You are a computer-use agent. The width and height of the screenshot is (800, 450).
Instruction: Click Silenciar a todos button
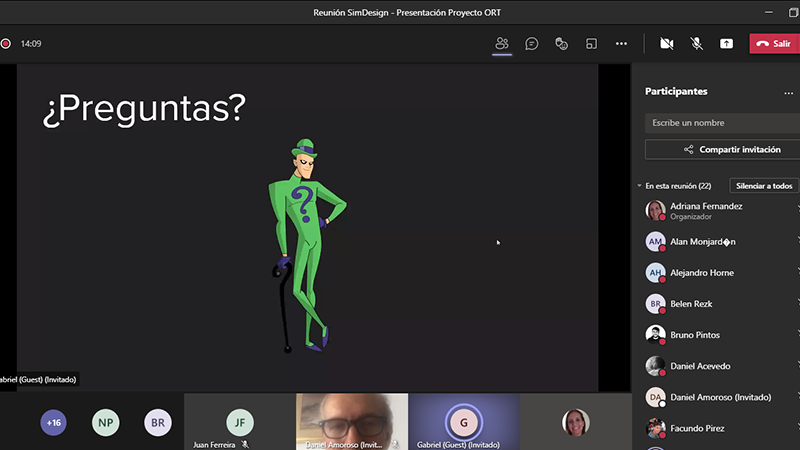[x=764, y=186]
